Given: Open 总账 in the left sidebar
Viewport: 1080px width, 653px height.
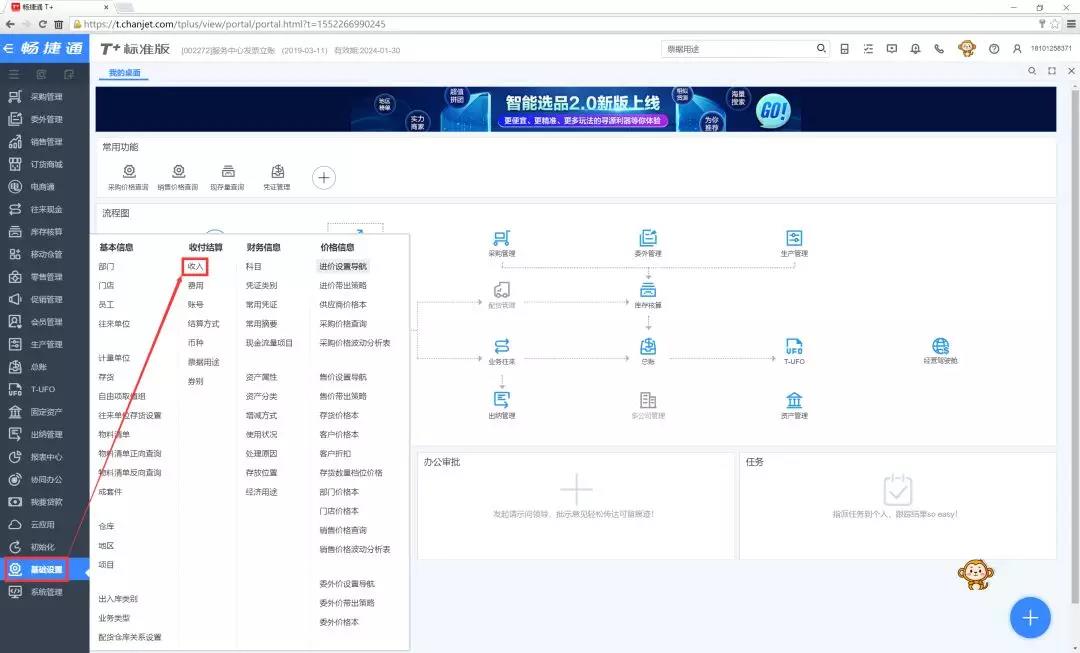Looking at the screenshot, I should click(39, 367).
